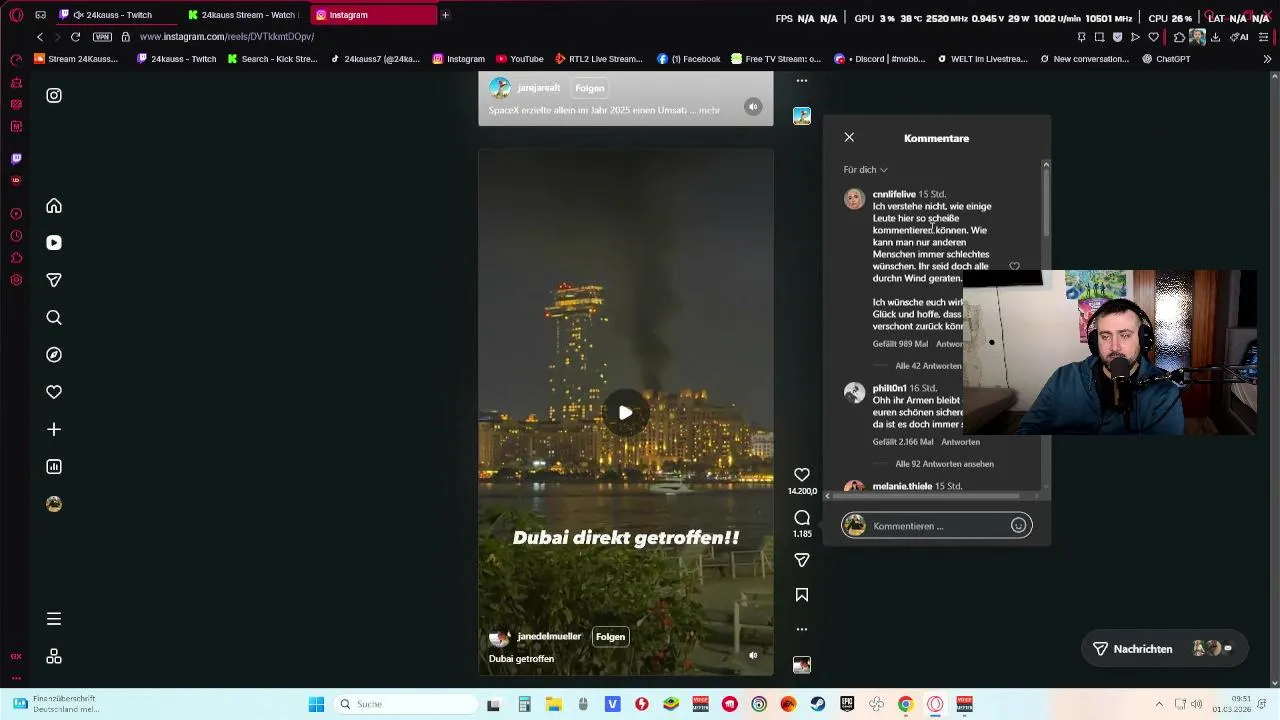Toggle mute on the SpaceX reel above
The width and height of the screenshot is (1280, 720).
(753, 107)
